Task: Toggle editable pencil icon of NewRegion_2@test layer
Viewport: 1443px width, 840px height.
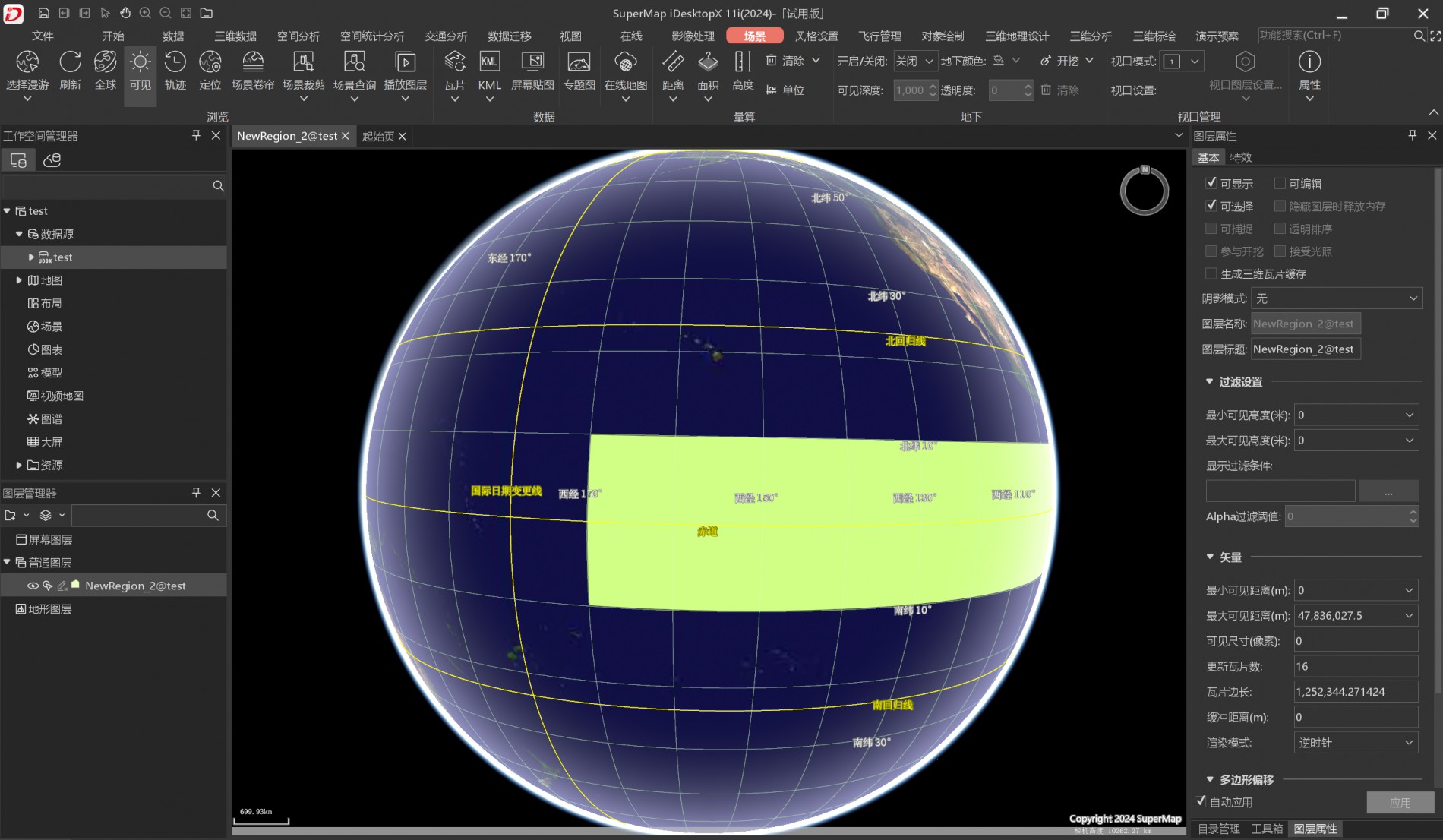Action: [62, 586]
